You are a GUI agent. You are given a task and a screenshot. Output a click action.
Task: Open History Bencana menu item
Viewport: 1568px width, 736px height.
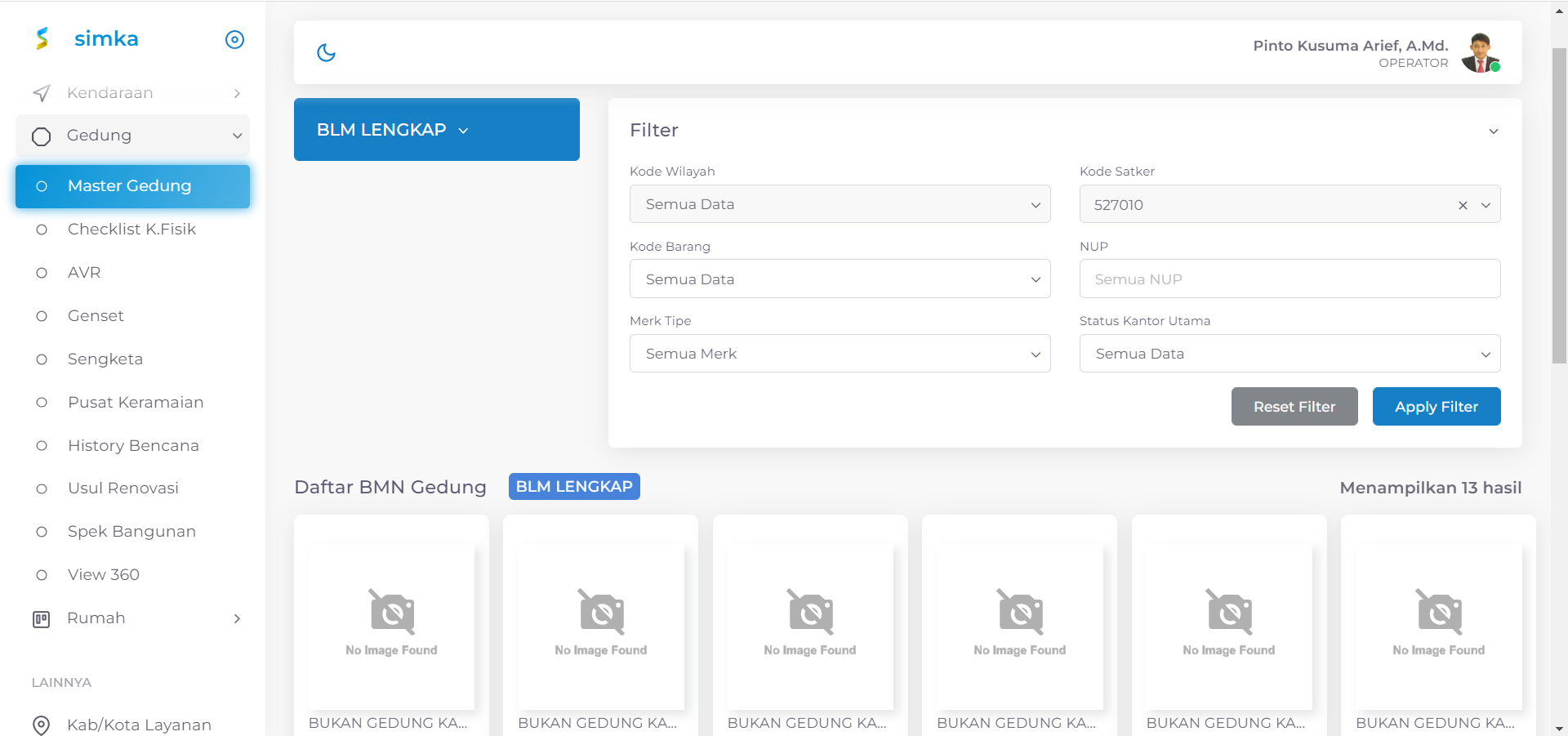pos(132,446)
